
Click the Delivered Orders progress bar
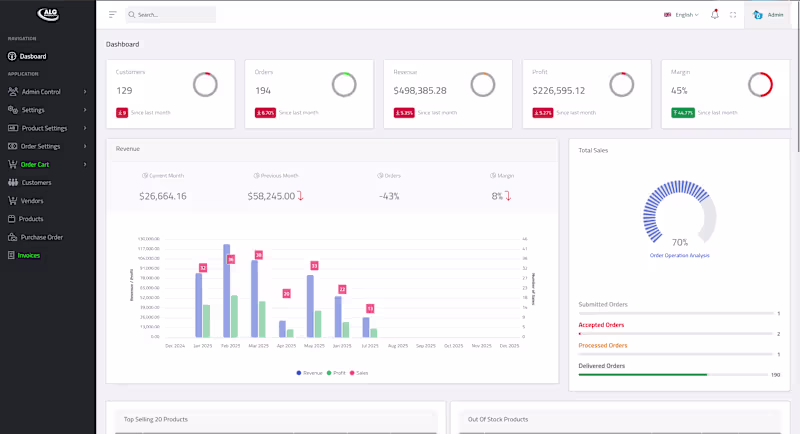pos(673,375)
